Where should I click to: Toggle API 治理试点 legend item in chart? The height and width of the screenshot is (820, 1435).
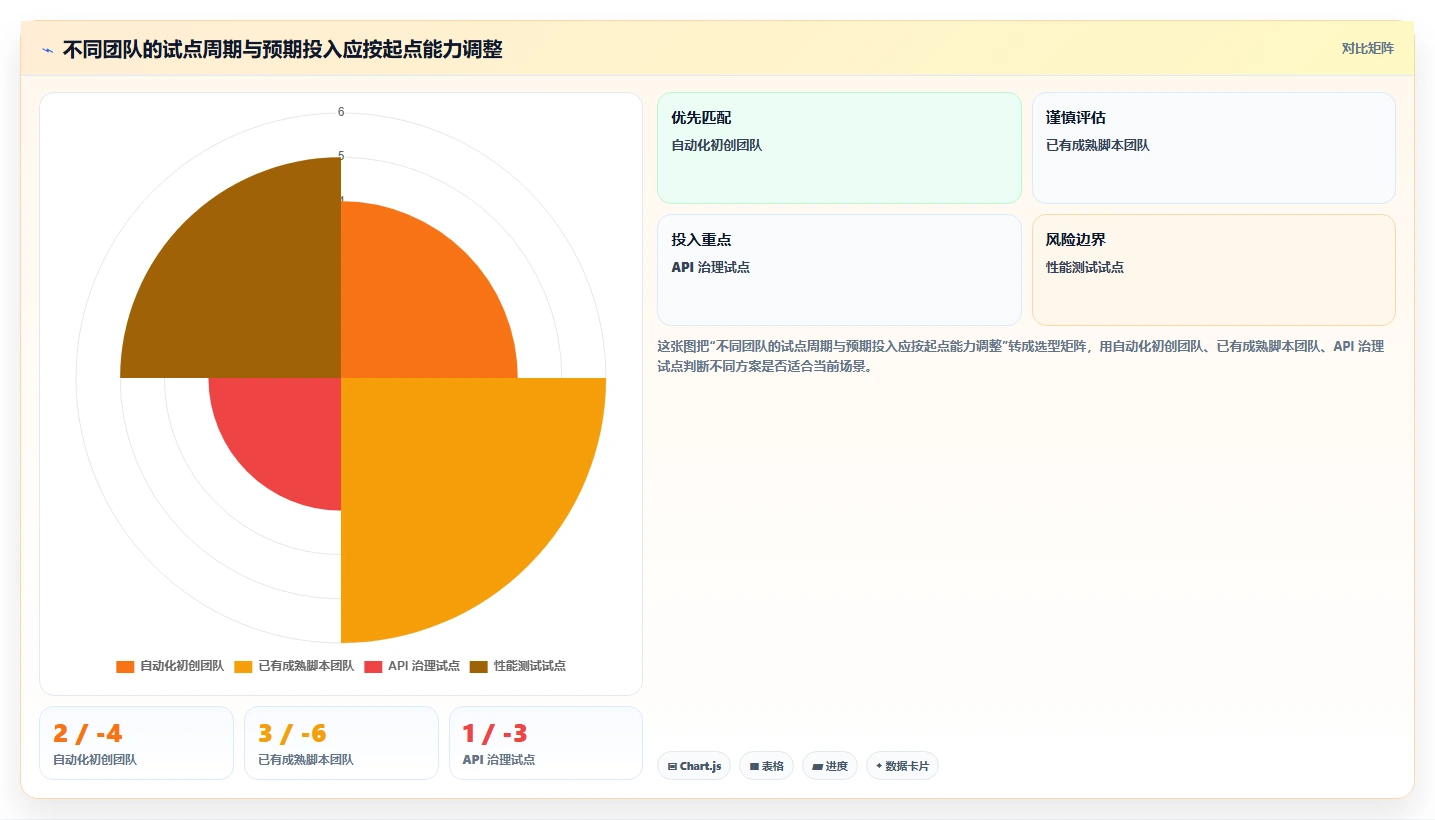[412, 666]
